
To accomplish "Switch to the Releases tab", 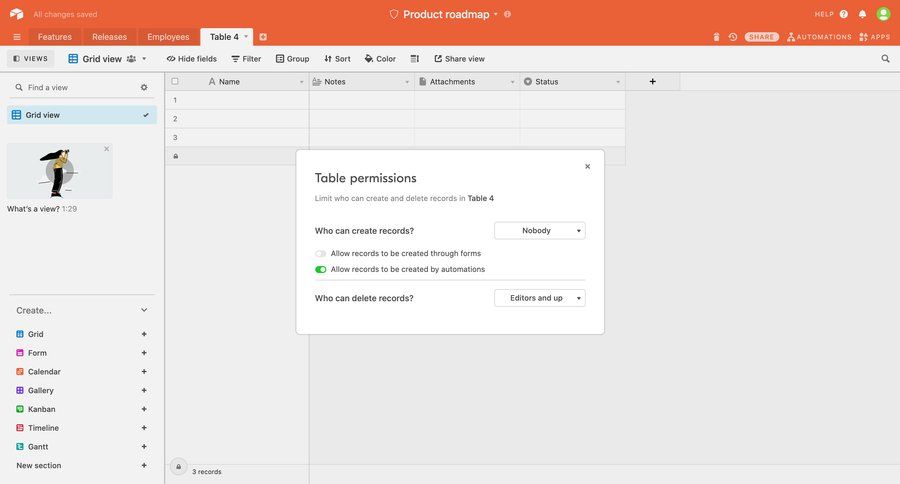I will pos(110,37).
